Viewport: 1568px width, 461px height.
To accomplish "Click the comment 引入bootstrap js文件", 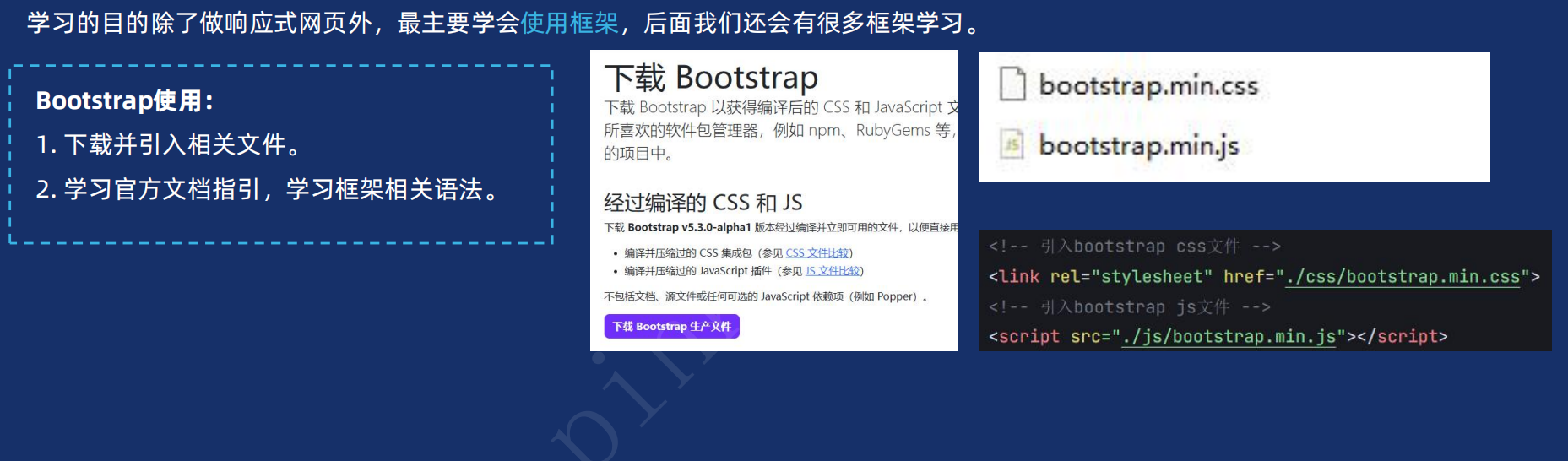I will coord(1130,306).
